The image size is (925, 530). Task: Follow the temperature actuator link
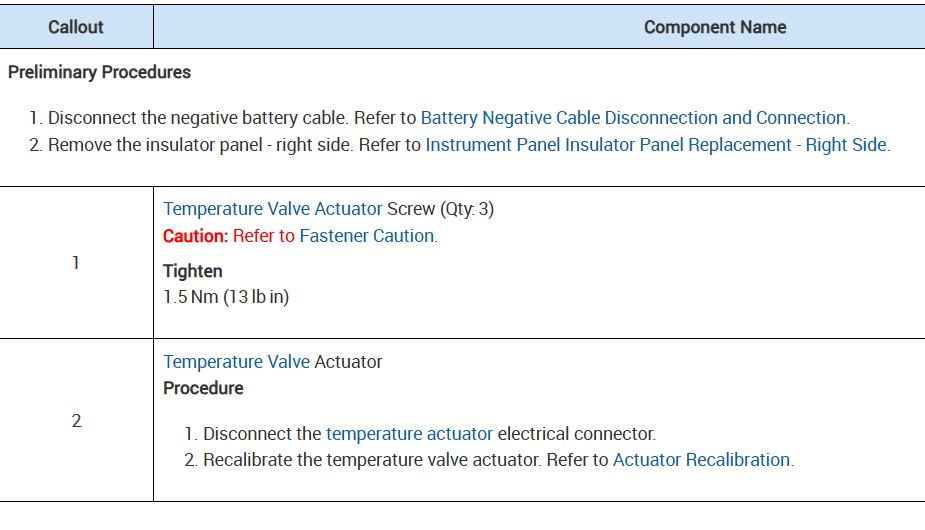[x=409, y=434]
